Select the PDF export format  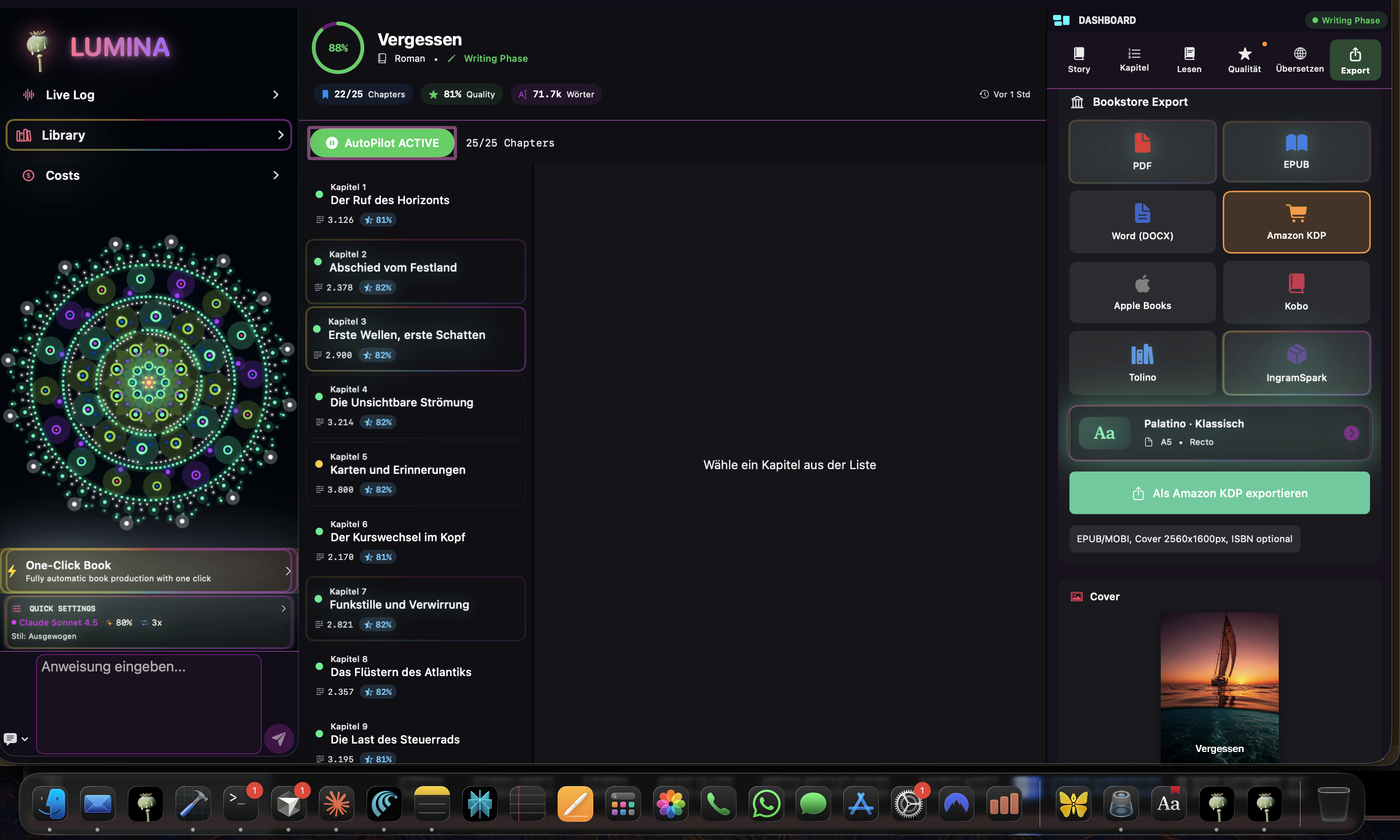pyautogui.click(x=1142, y=151)
